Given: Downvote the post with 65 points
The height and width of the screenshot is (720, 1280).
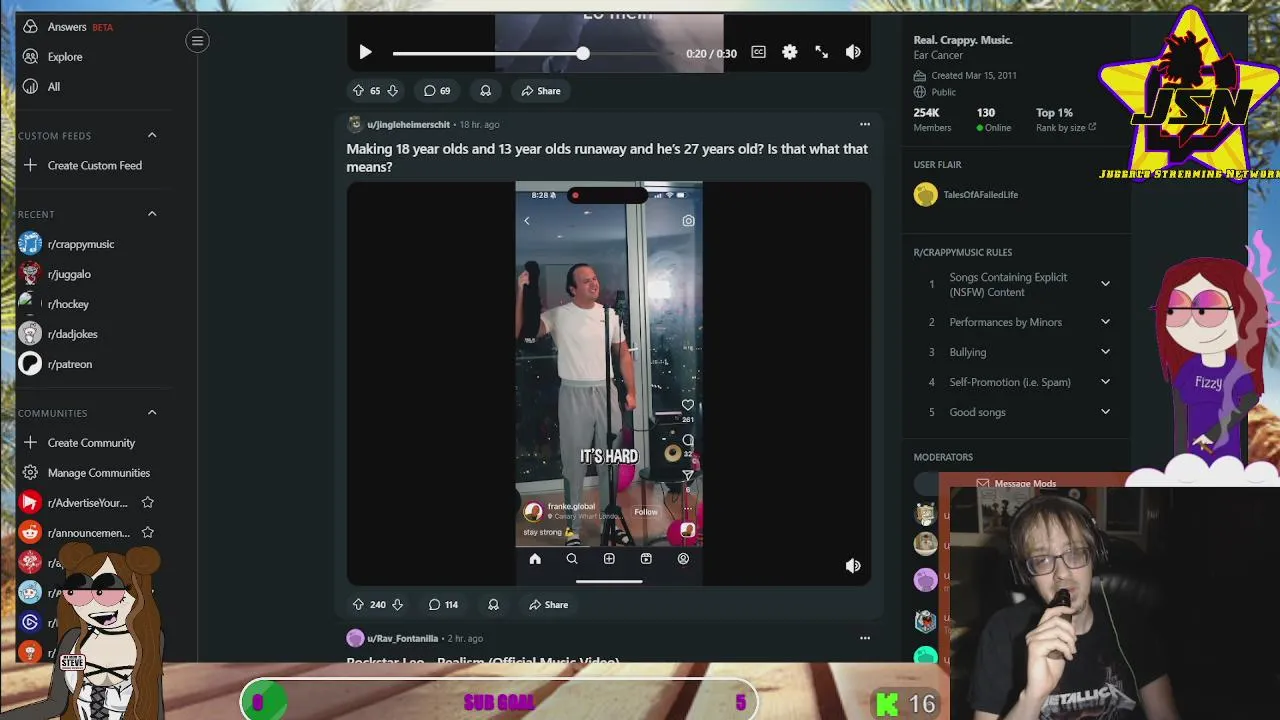Looking at the screenshot, I should [x=392, y=91].
